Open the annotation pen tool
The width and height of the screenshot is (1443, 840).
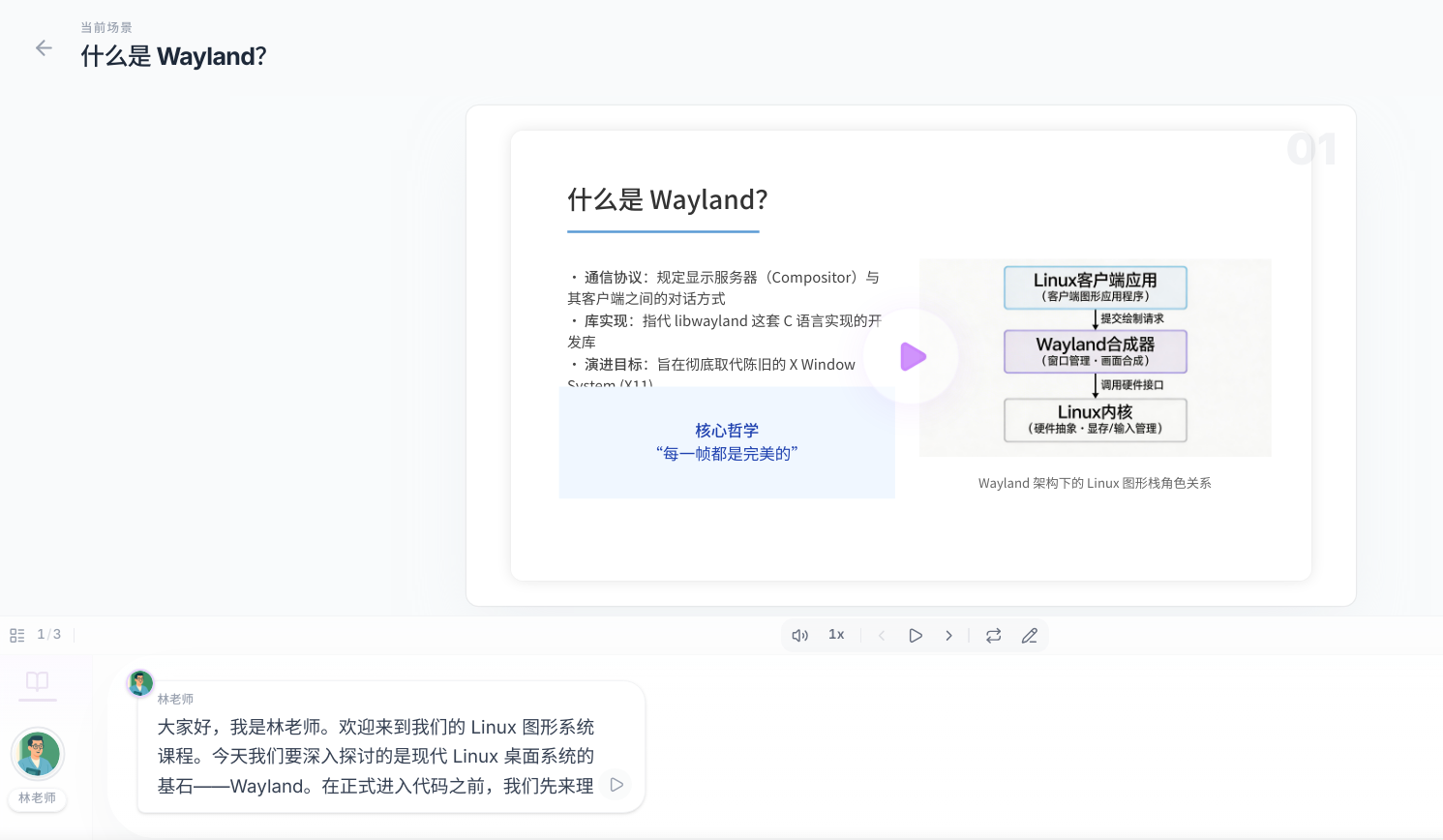coord(1030,635)
